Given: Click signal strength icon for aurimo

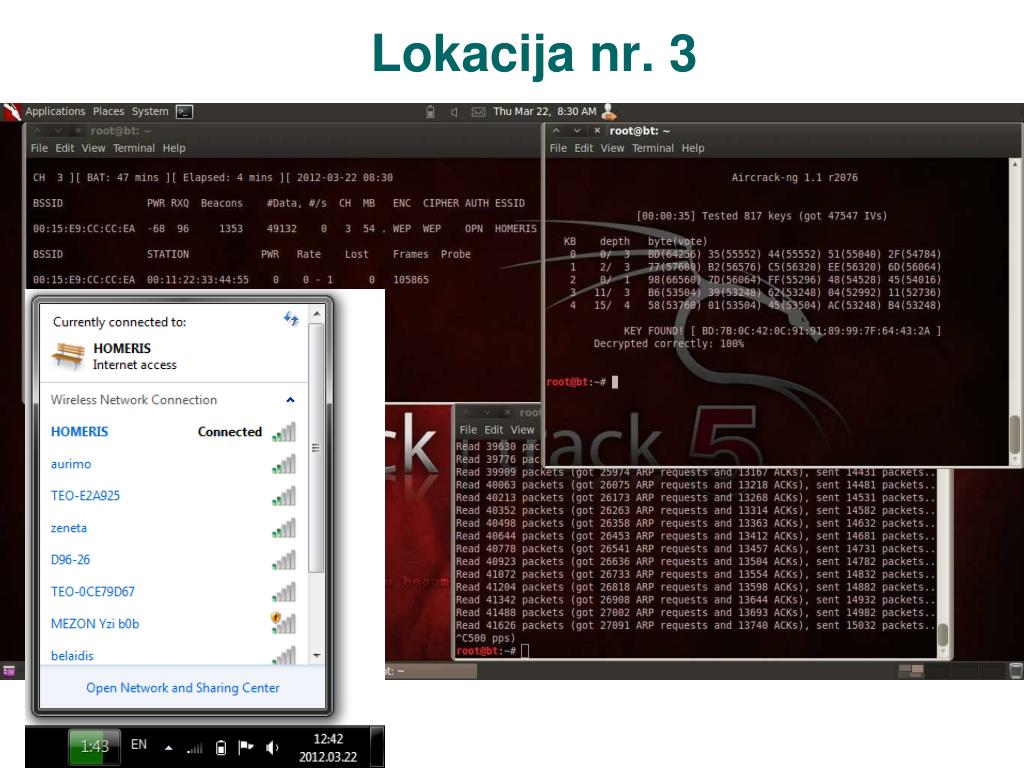Looking at the screenshot, I should (284, 464).
